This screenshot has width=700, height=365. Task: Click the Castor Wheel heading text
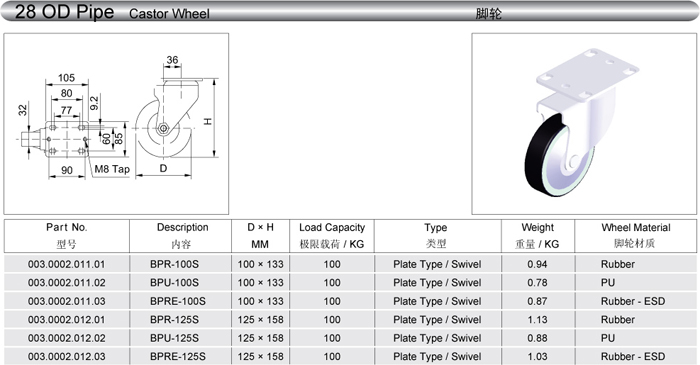pyautogui.click(x=169, y=14)
